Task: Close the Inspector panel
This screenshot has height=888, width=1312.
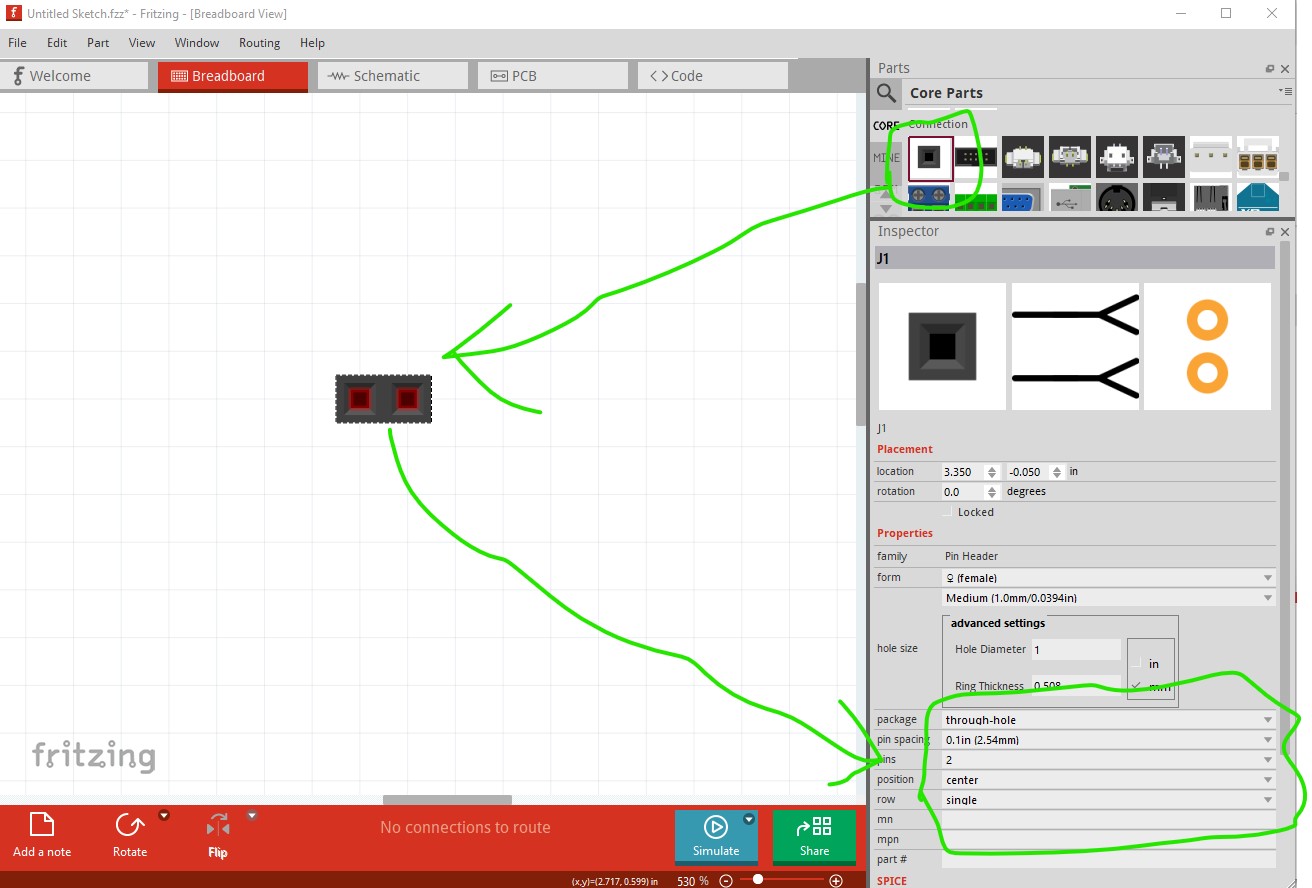Action: click(1285, 232)
